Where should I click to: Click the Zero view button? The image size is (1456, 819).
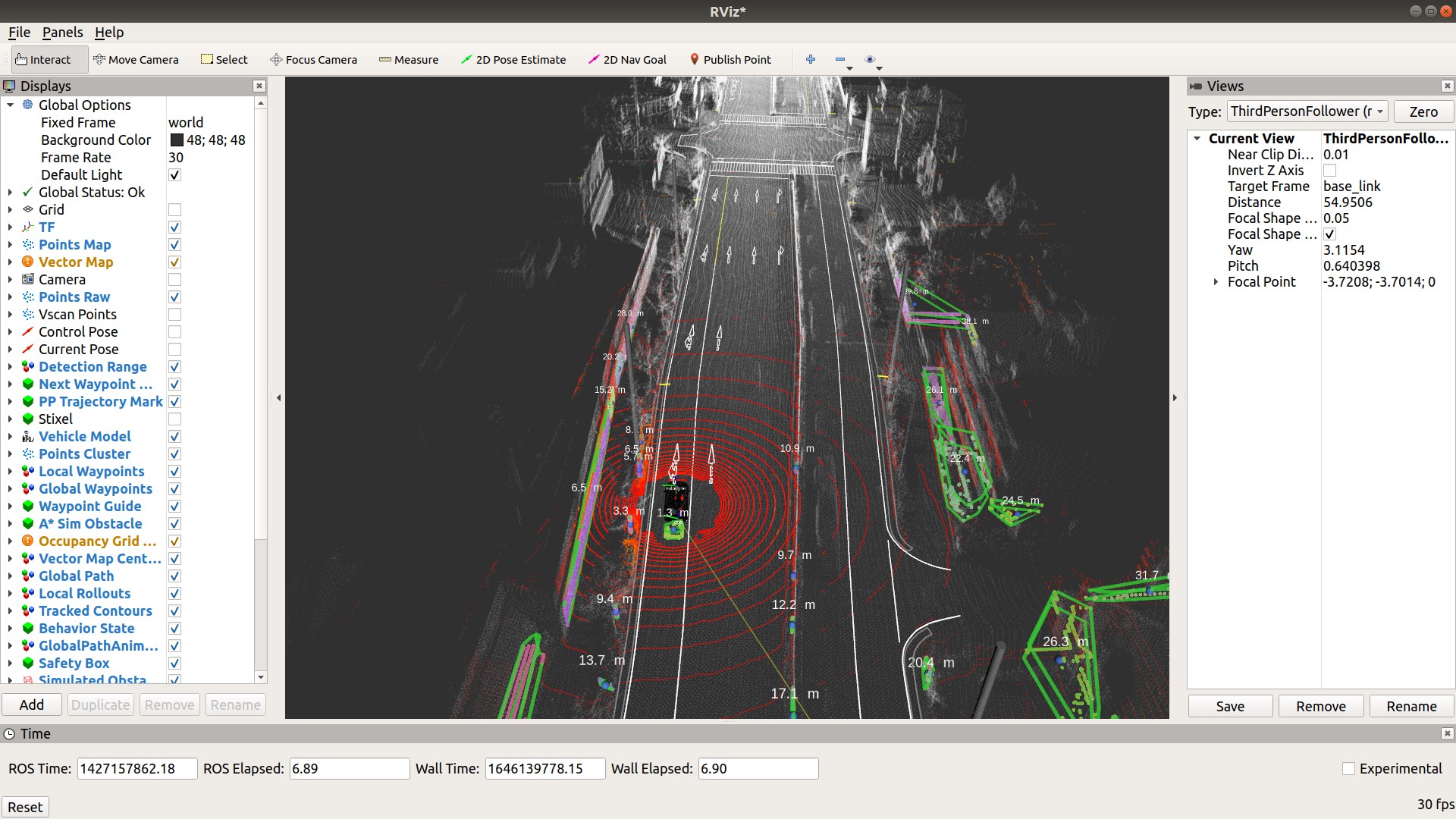point(1423,111)
